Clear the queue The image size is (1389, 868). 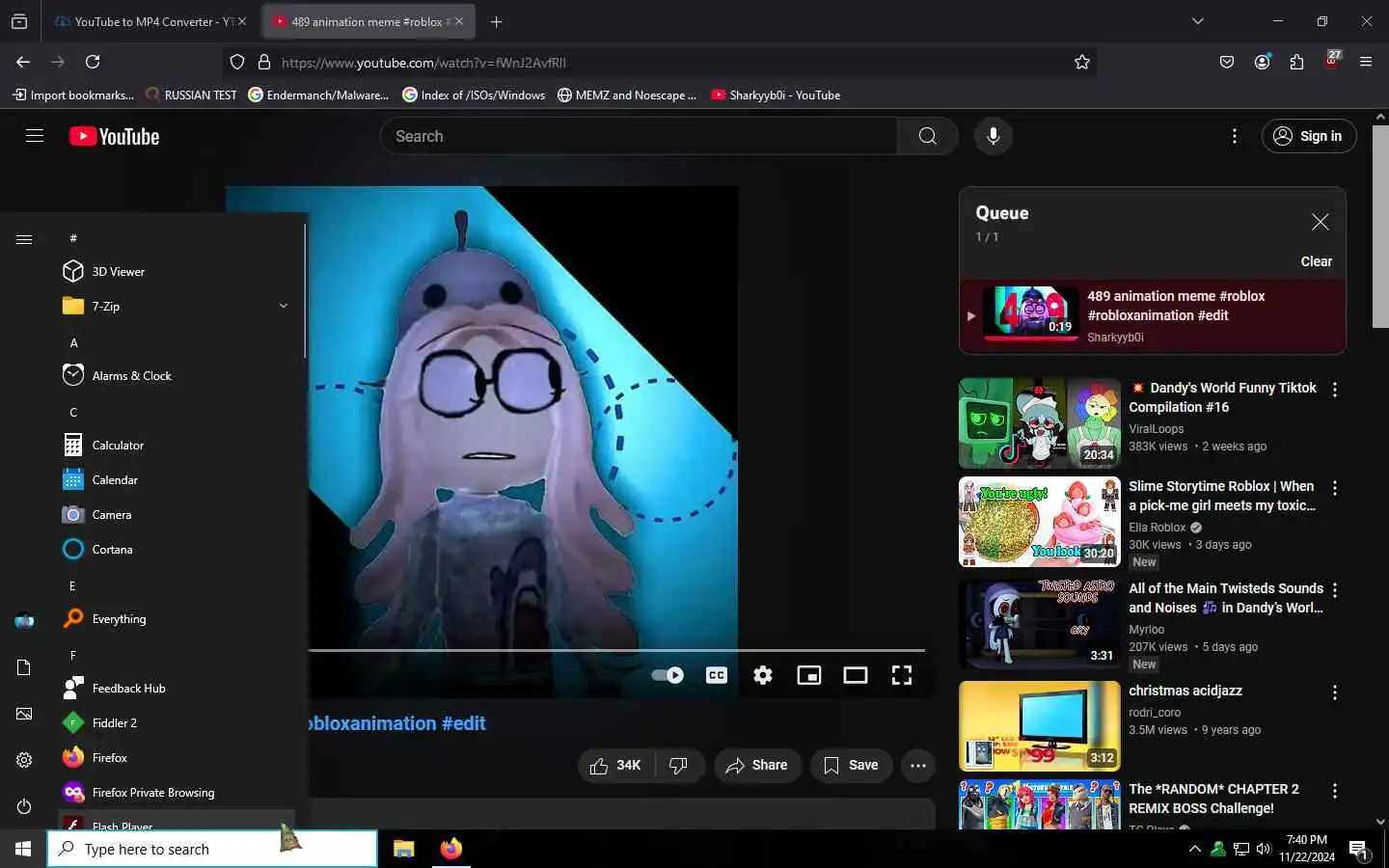(x=1316, y=261)
